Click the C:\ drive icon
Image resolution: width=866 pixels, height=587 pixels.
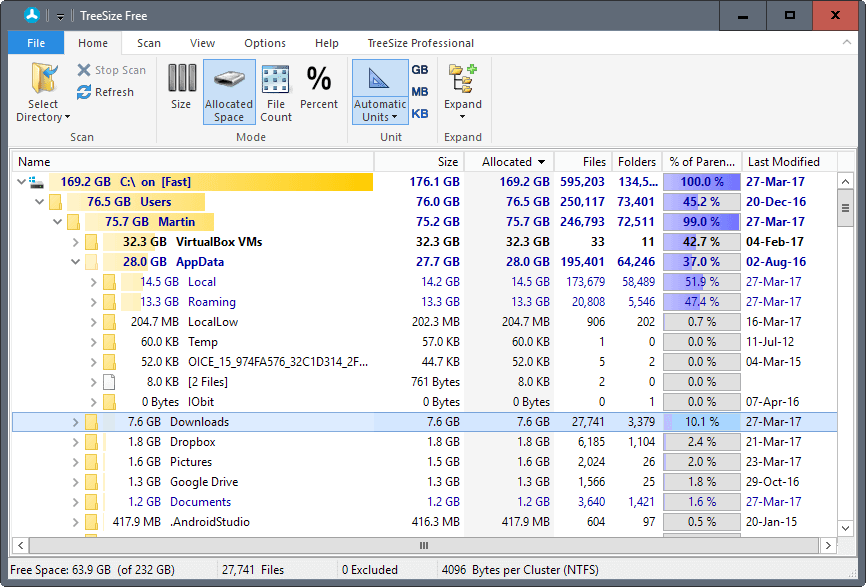(36, 182)
